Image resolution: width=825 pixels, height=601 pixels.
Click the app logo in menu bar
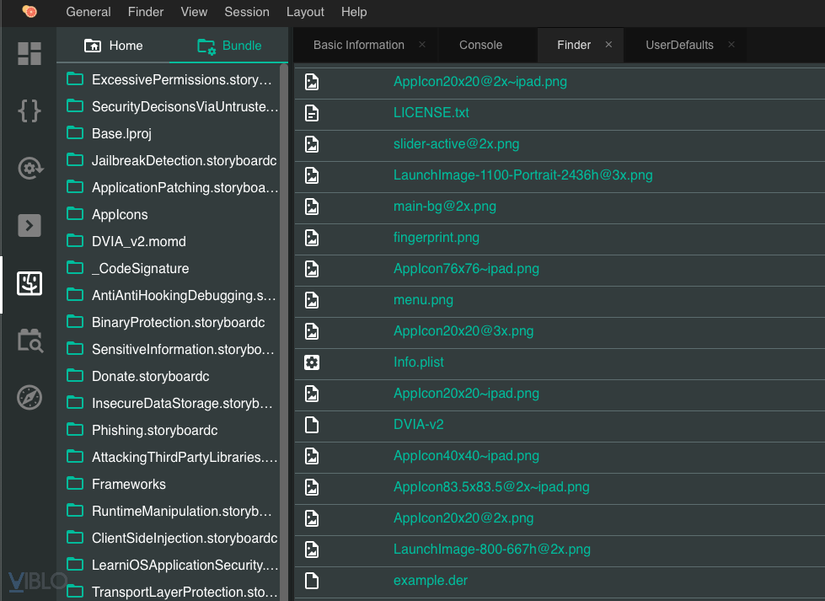coord(30,12)
